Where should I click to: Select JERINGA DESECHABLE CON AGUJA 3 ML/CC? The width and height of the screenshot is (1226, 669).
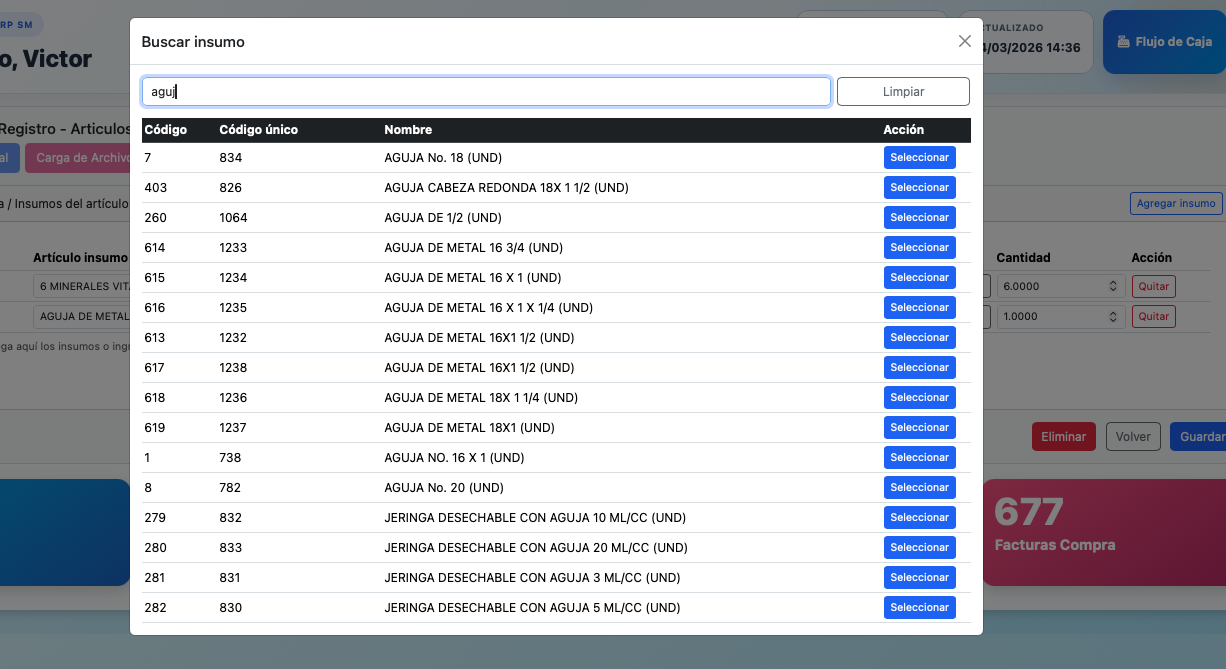click(919, 578)
